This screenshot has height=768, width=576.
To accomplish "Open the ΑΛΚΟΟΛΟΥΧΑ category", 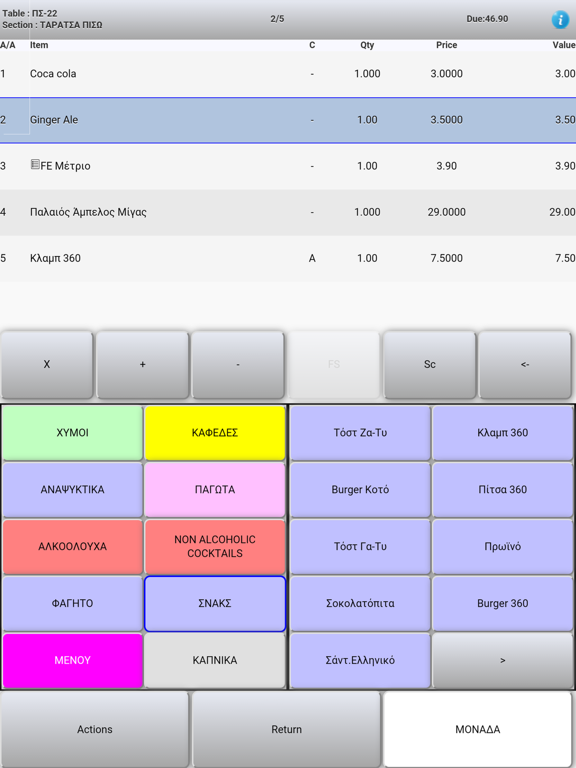I will [x=72, y=547].
